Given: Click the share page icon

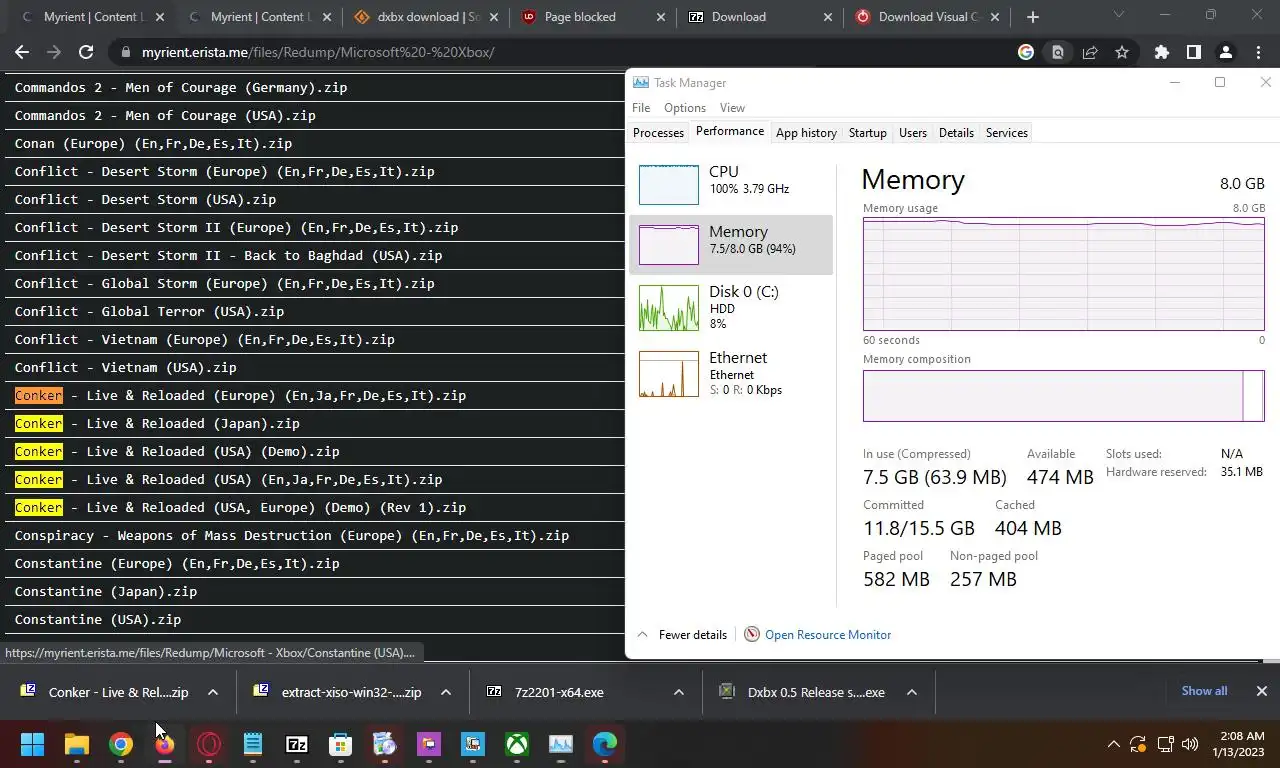Looking at the screenshot, I should 1090,52.
